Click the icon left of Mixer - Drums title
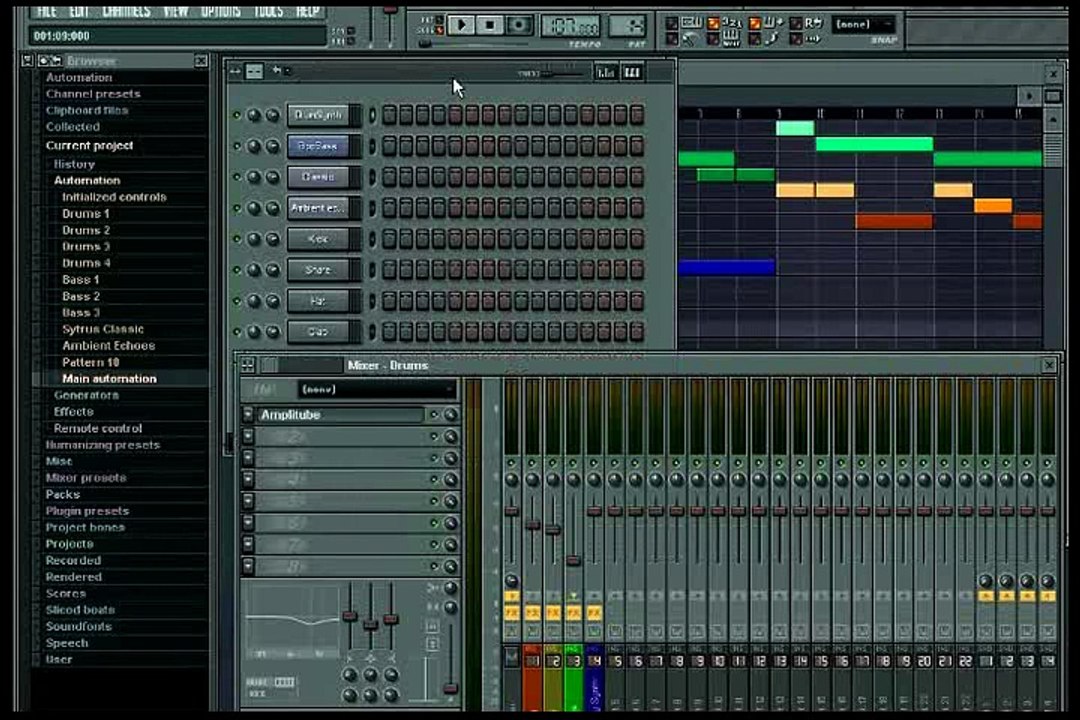Screen dimensions: 1080x720 point(247,365)
